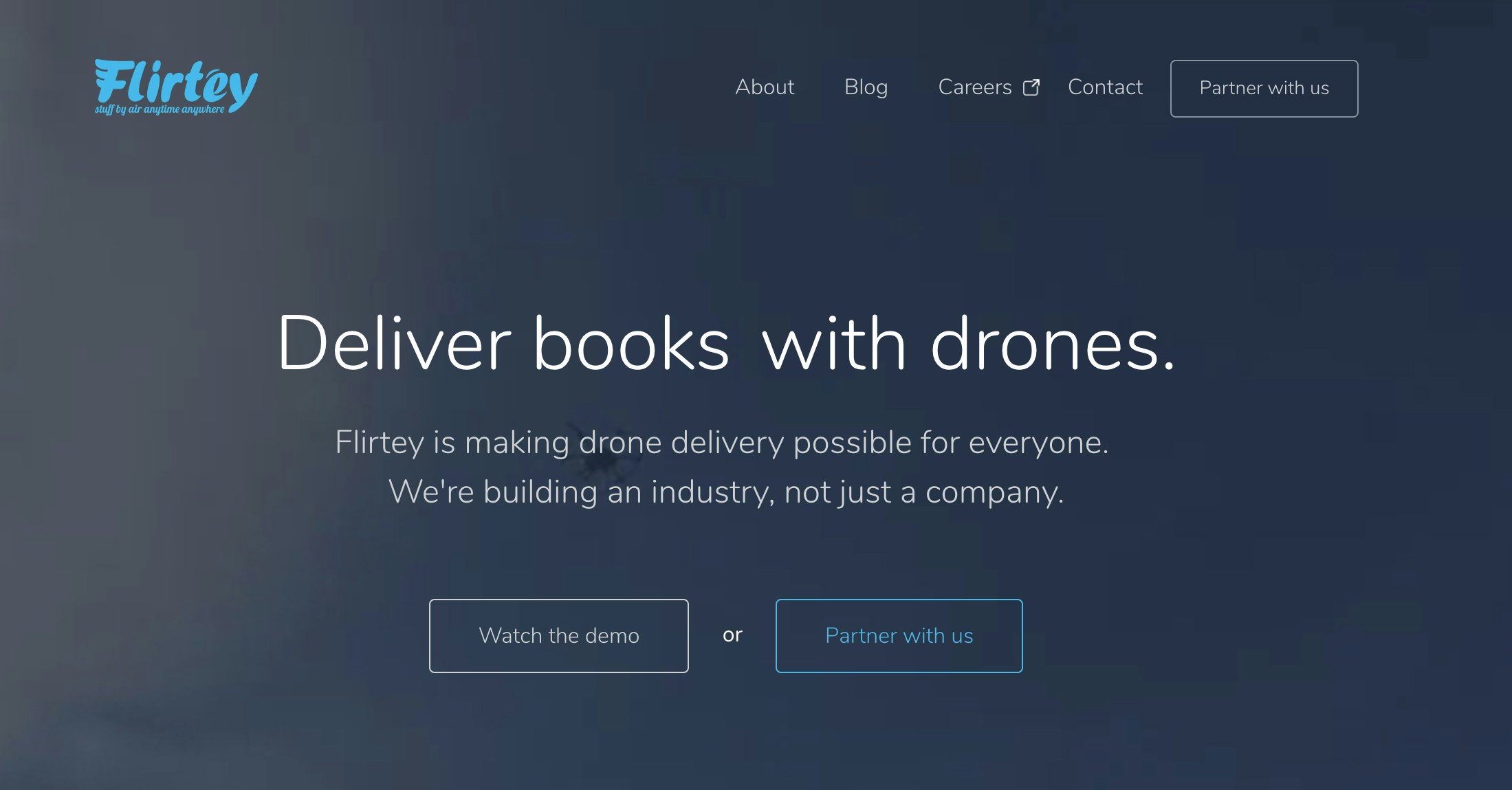Click 'with drones.' in the headline
This screenshot has width=1512, height=790.
(x=969, y=344)
